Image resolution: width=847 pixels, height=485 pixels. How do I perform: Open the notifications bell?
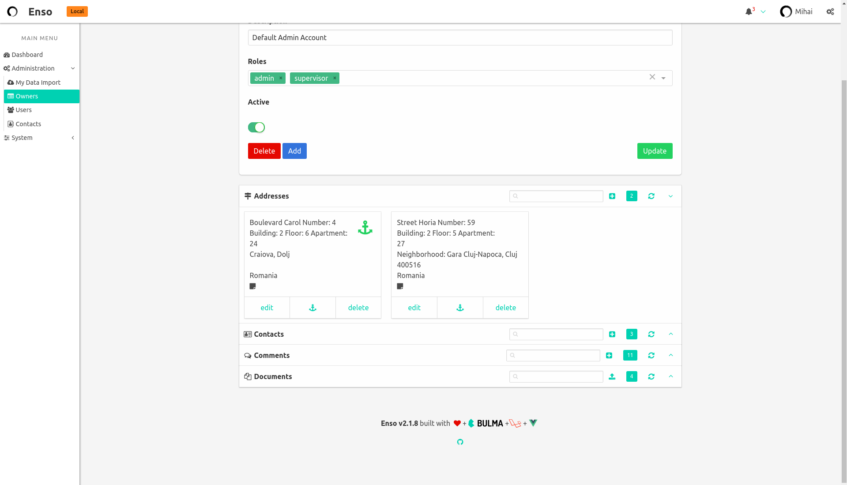coord(749,11)
